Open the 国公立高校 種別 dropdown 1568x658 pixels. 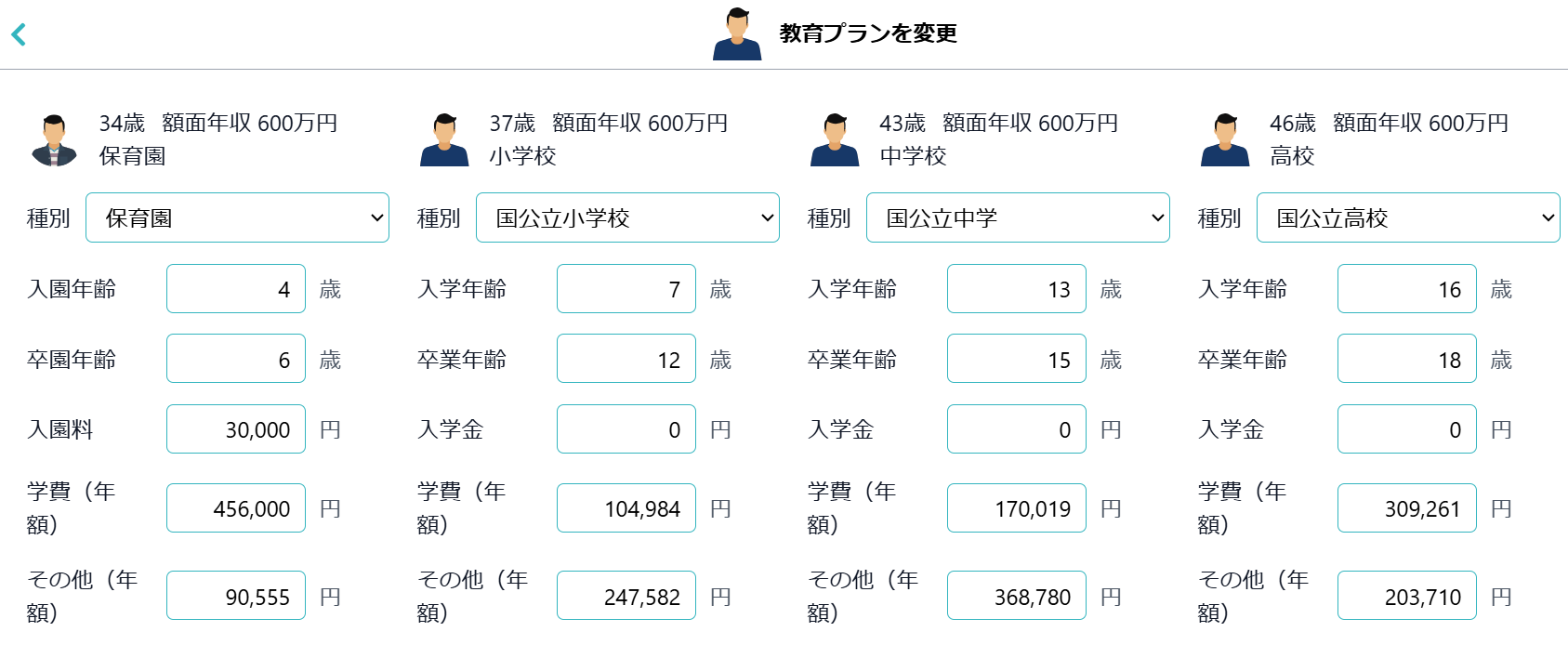1407,217
